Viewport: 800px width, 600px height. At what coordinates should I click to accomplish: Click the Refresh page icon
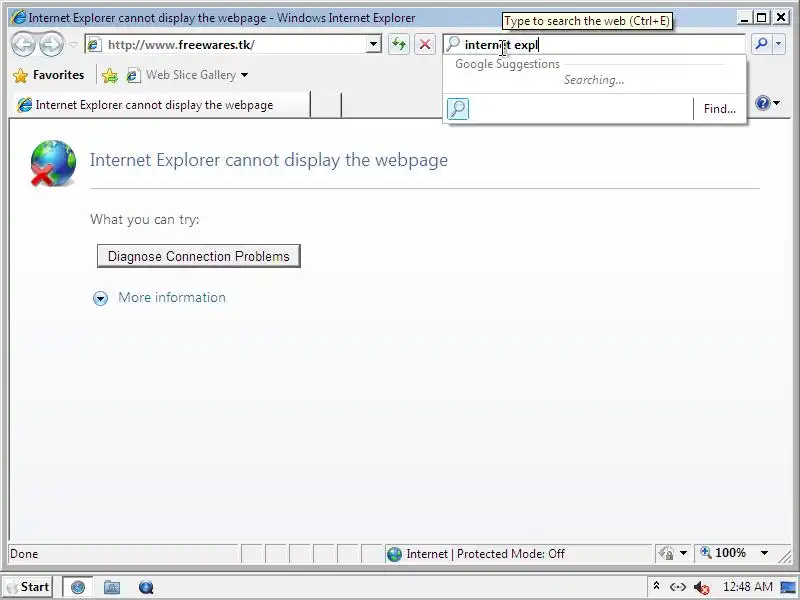399,45
